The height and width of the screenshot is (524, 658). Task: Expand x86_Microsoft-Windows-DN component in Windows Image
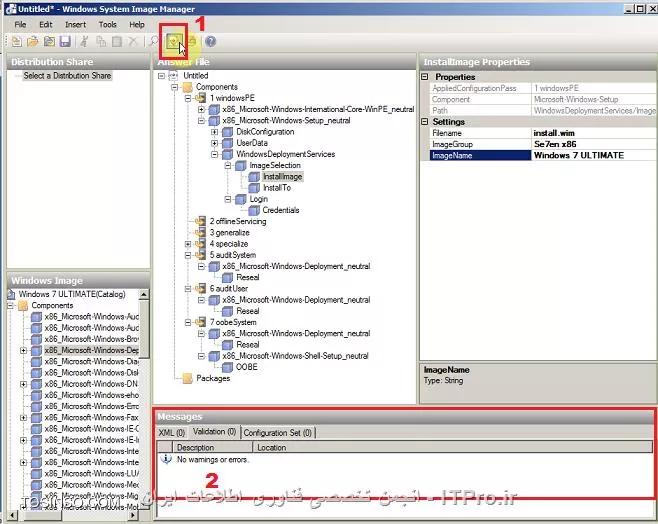pos(24,384)
